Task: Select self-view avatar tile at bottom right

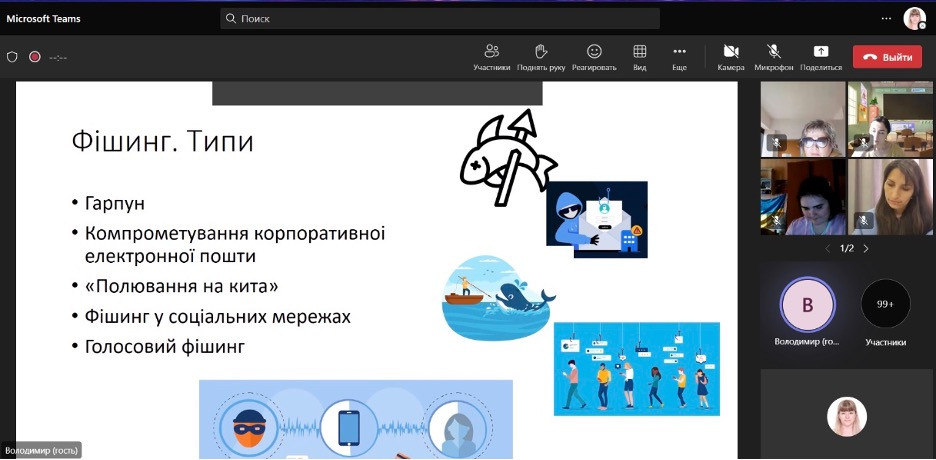Action: pyautogui.click(x=846, y=416)
